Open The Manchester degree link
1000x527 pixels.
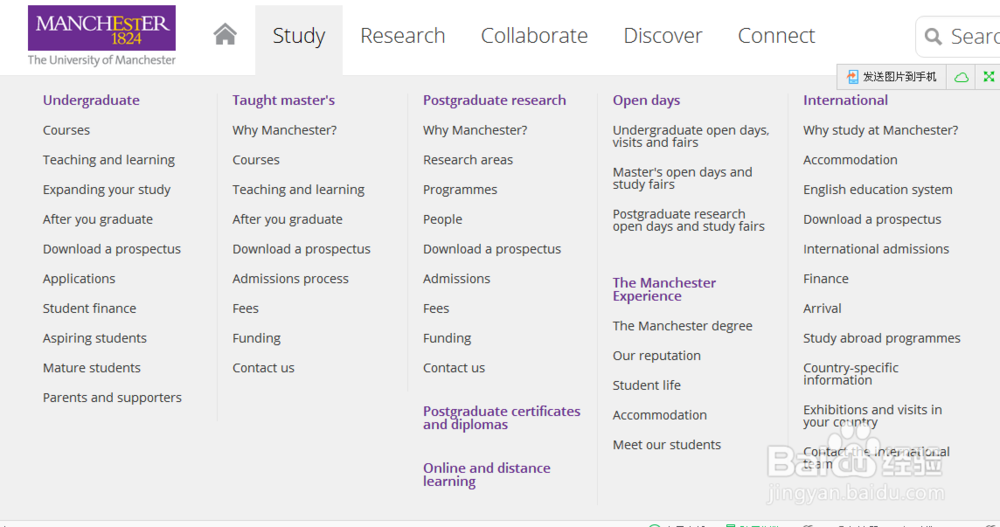[x=682, y=326]
